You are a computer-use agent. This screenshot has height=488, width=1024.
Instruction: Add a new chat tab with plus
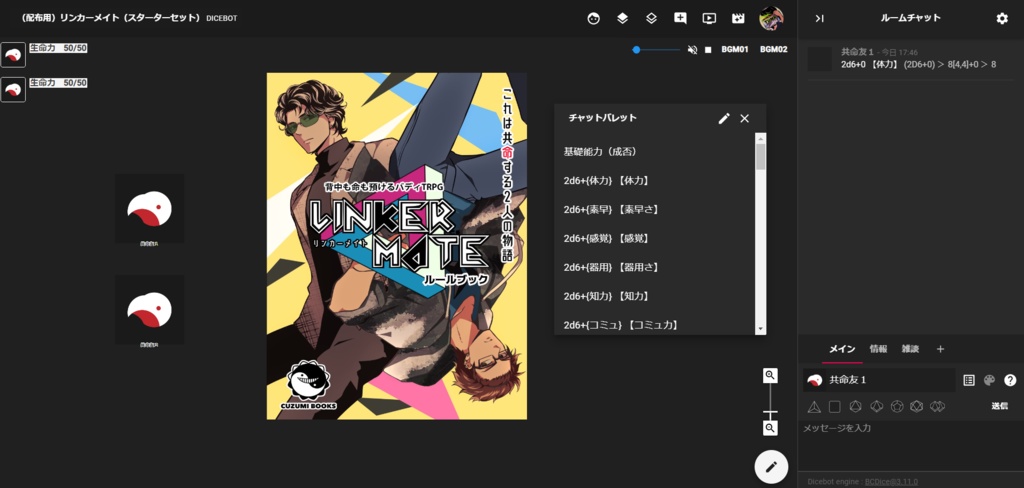click(940, 349)
